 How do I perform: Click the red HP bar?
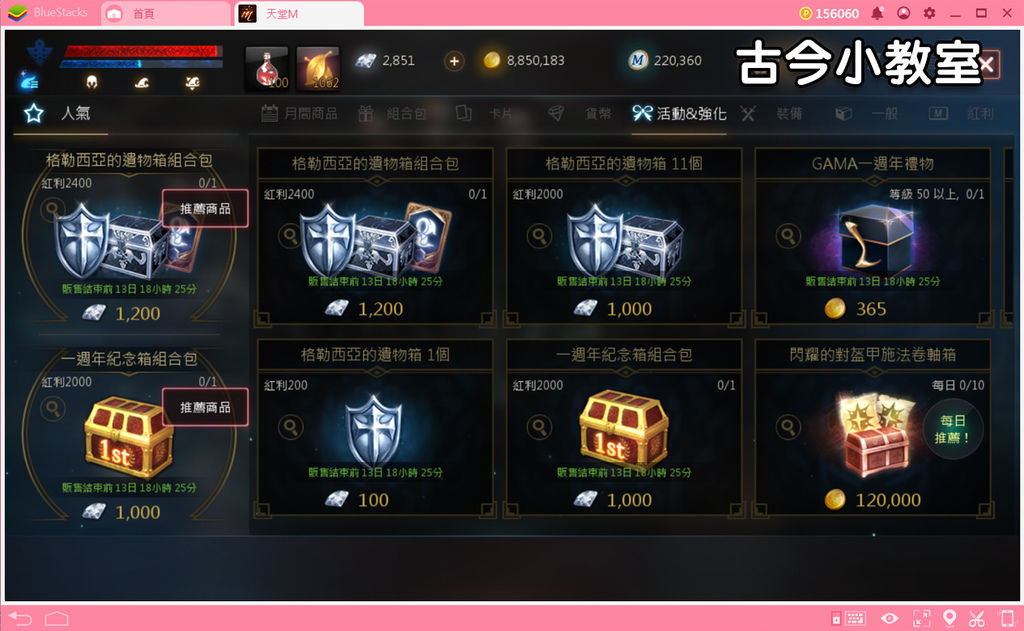click(x=142, y=52)
